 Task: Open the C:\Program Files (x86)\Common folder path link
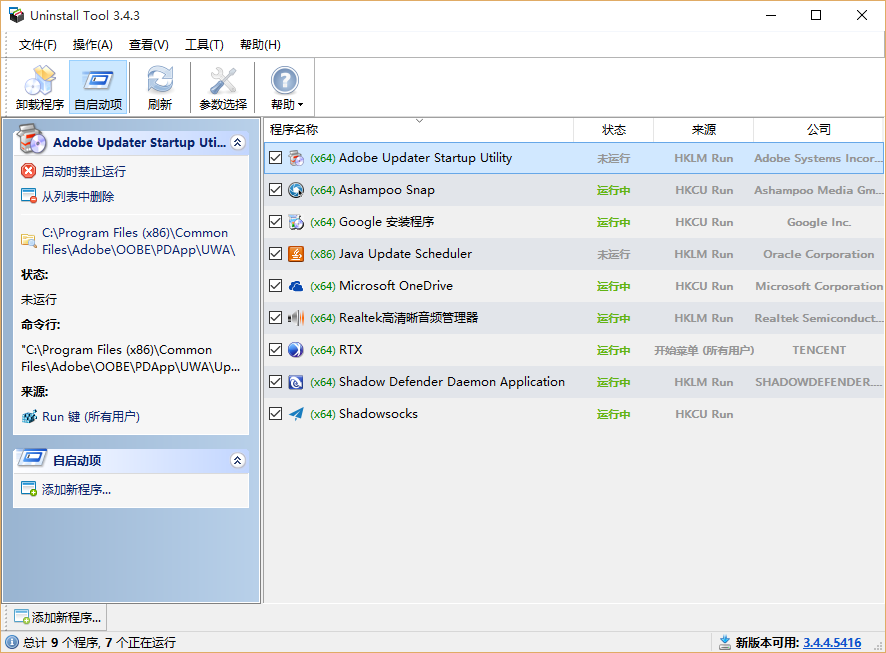click(138, 241)
